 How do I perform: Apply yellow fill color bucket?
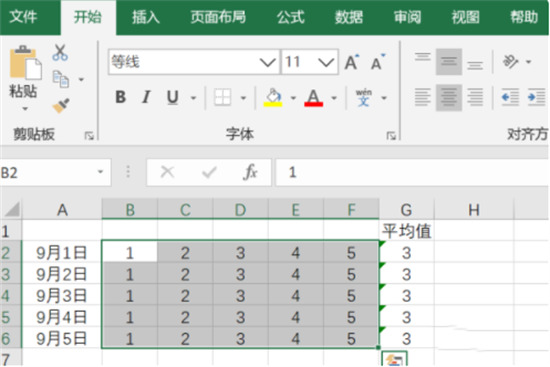pos(273,97)
